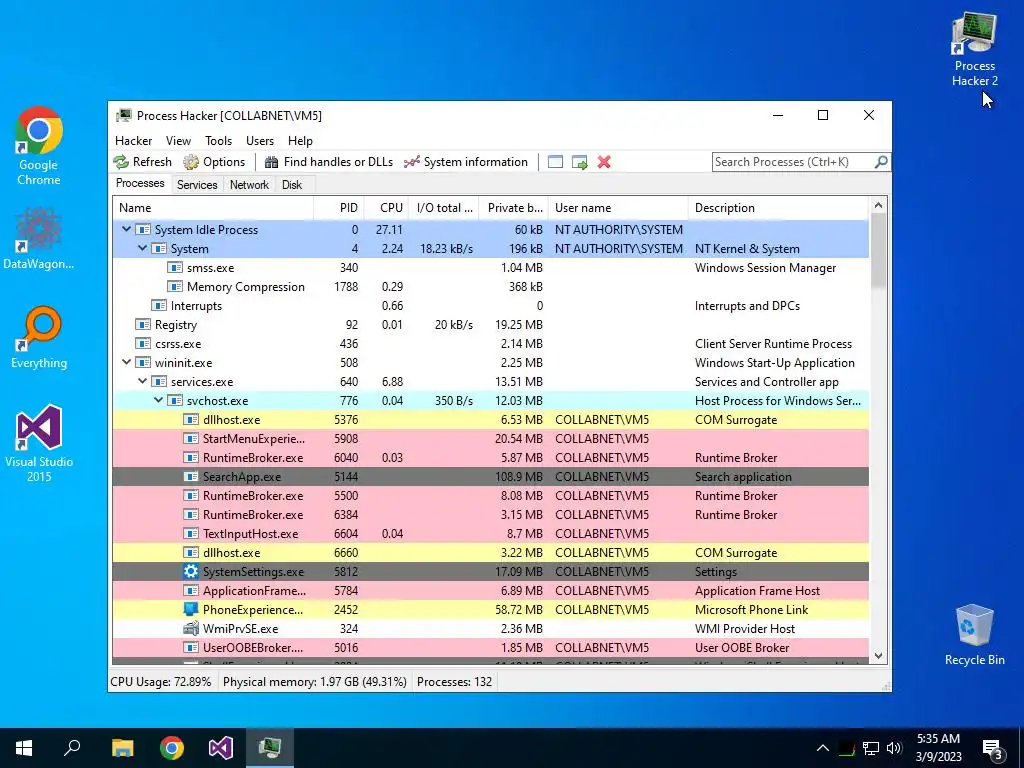
Task: Click the Process Hacker tray graph icon
Action: (x=847, y=748)
